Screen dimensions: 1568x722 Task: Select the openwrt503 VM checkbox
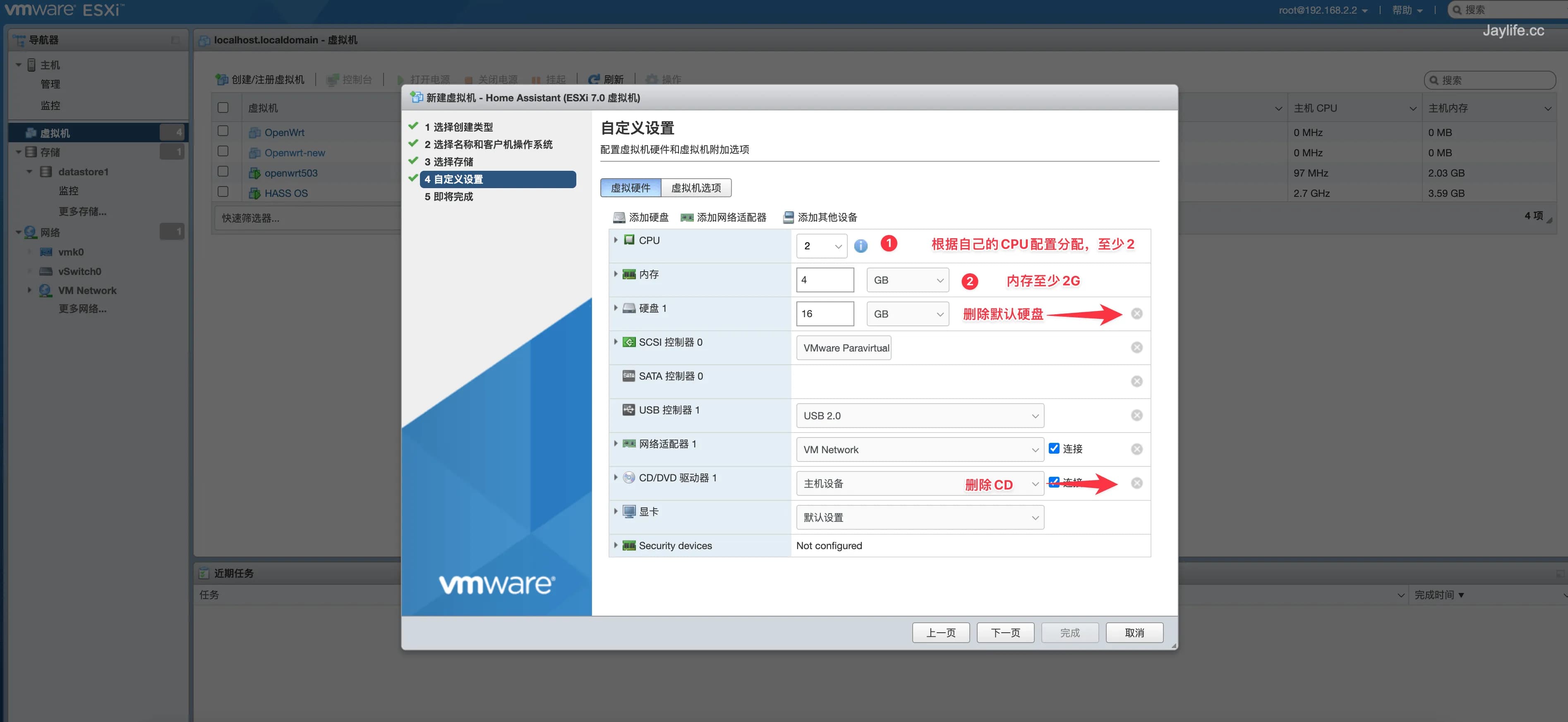pyautogui.click(x=223, y=172)
